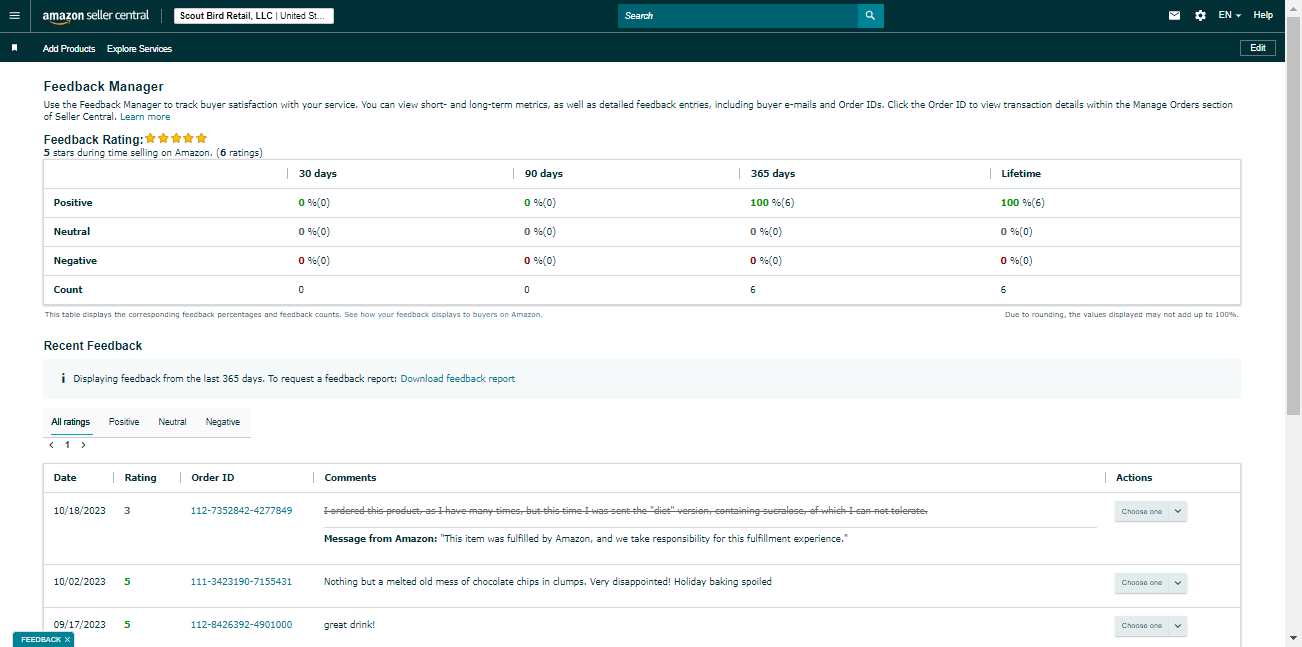Click the info icon in Recent Feedback notice
The image size is (1302, 647).
coord(63,379)
